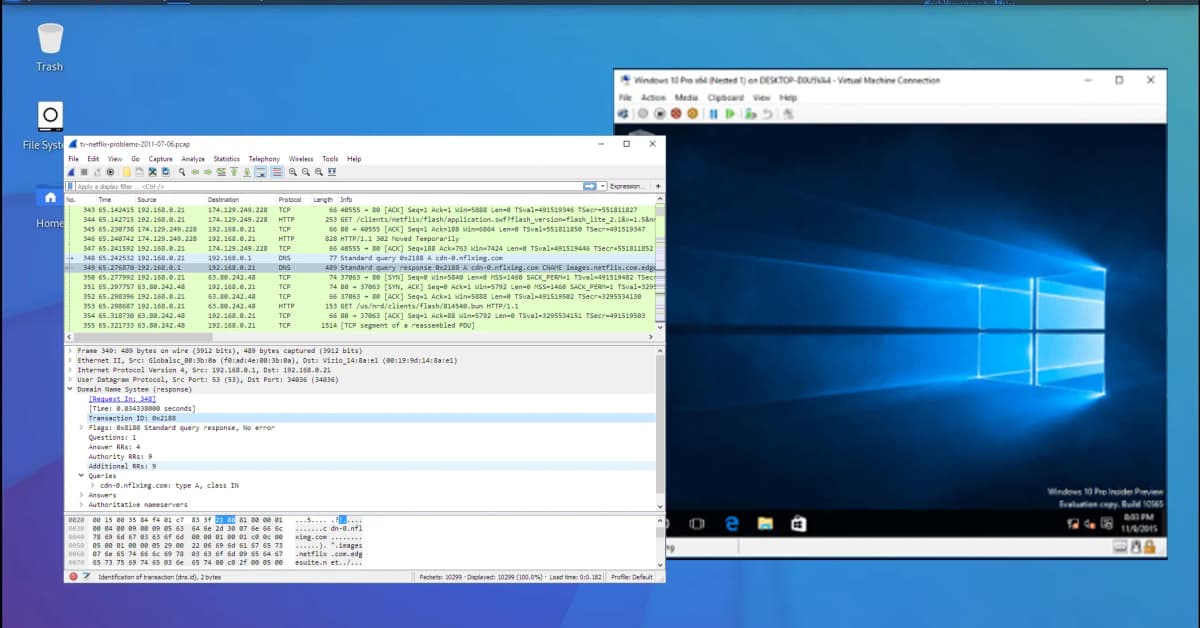Toggle auto-scroll during live capture
Image resolution: width=1200 pixels, height=628 pixels.
tap(260, 172)
